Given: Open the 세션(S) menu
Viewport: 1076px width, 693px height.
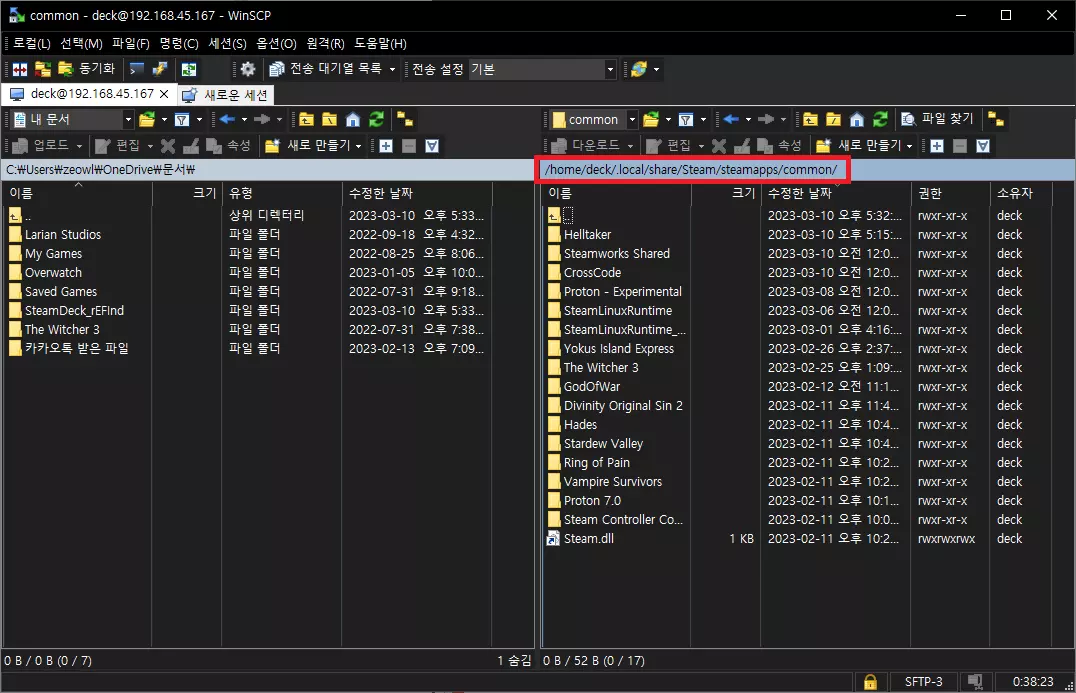Looking at the screenshot, I should (x=227, y=43).
